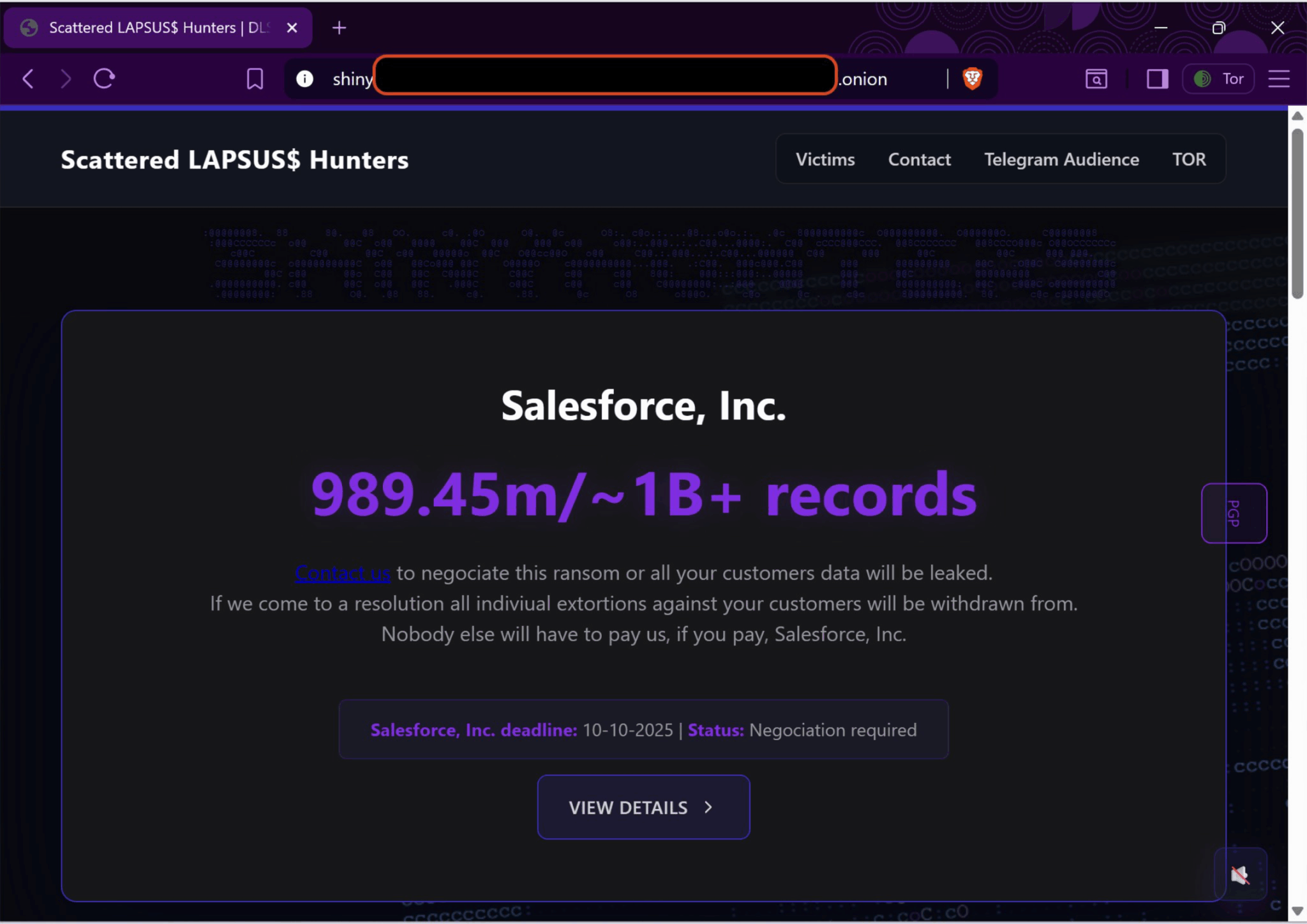Screen dimensions: 1307x924
Task: Open the Victims navigation item
Action: pyautogui.click(x=825, y=160)
